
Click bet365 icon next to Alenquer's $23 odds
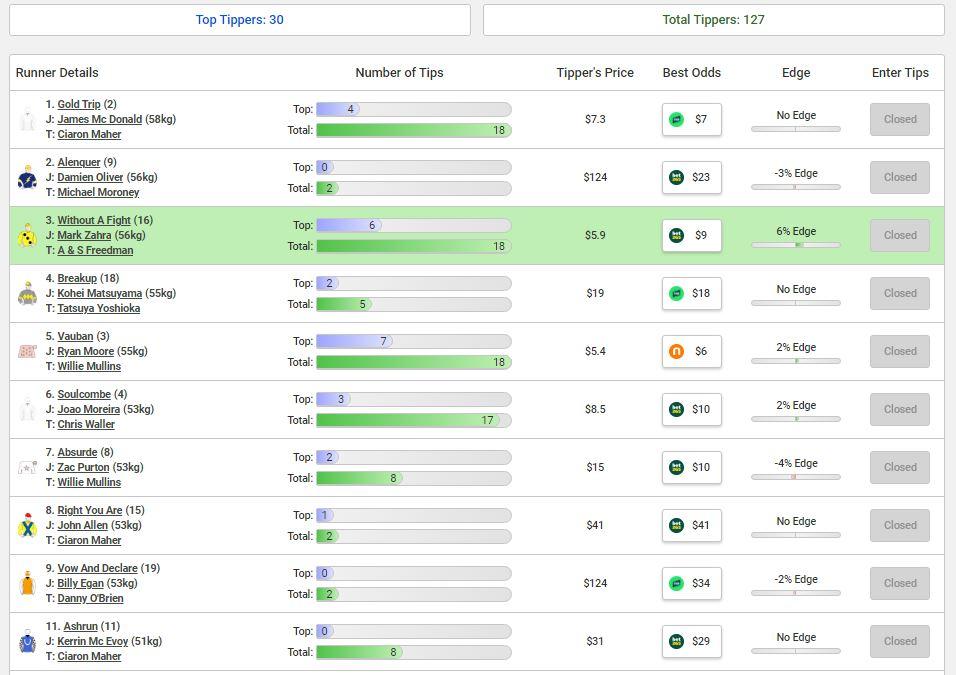coord(677,177)
